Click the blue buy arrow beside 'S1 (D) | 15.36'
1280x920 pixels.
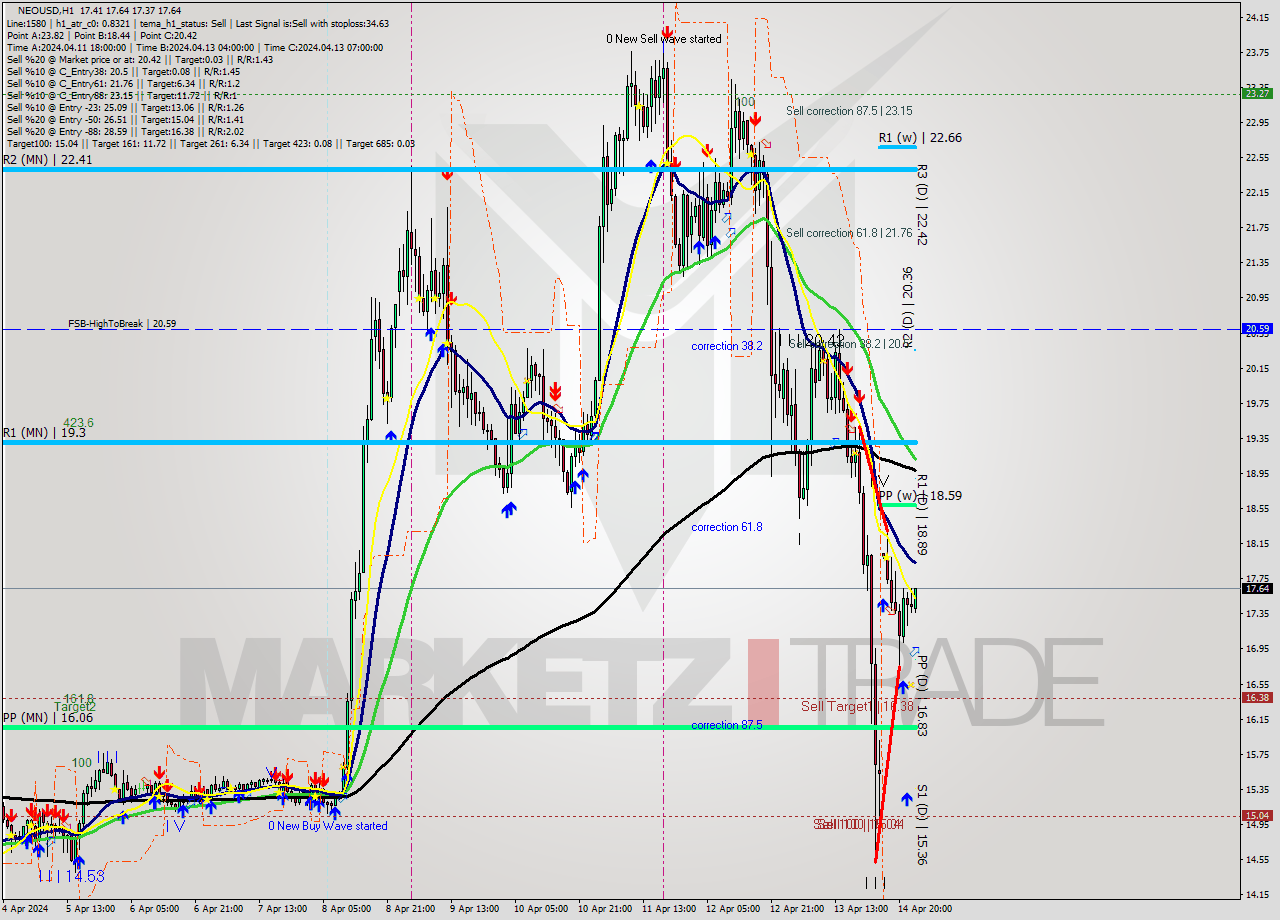click(907, 798)
